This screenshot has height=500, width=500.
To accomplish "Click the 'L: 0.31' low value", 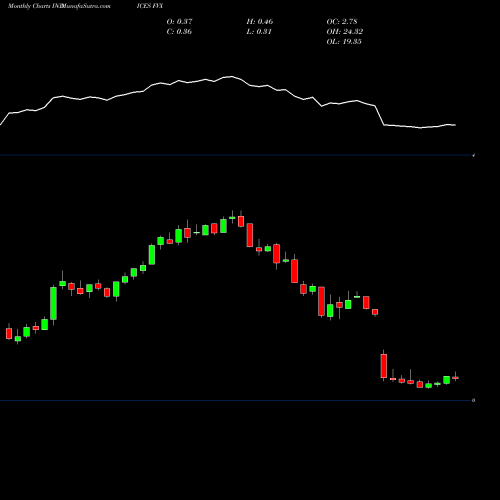I will (x=259, y=32).
